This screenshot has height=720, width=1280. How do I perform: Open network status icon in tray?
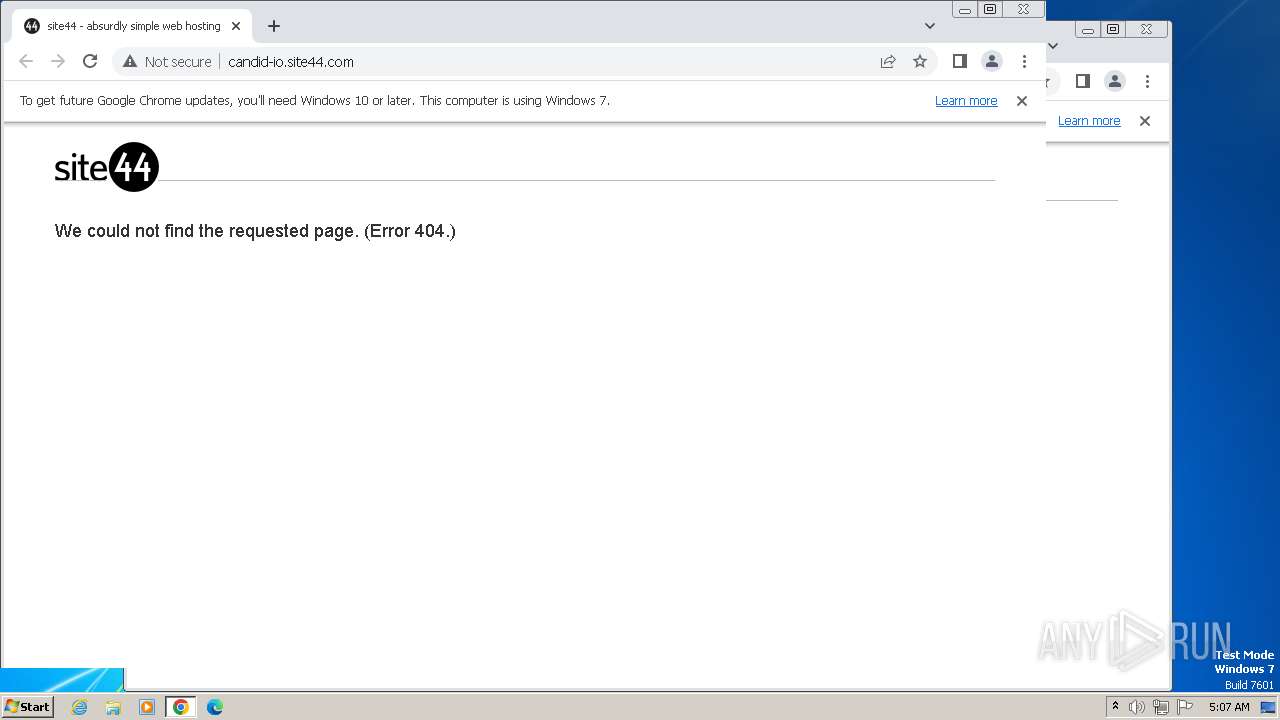(1161, 707)
